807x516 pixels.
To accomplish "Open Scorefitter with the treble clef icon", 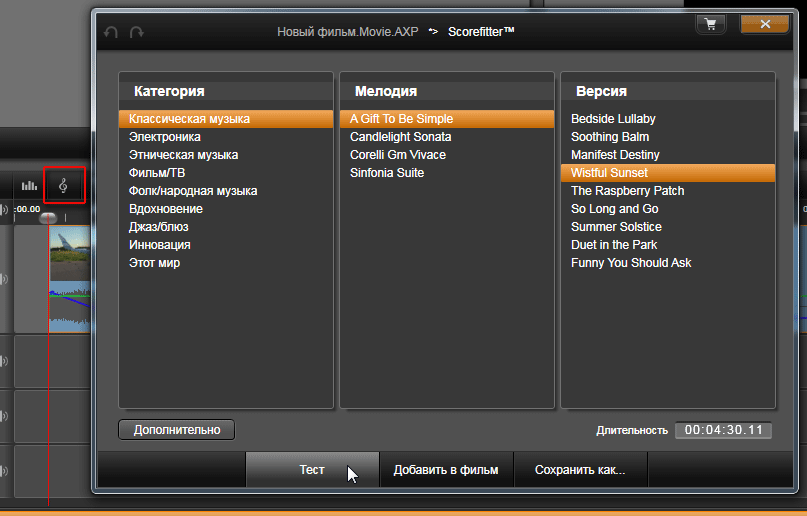I will click(64, 185).
